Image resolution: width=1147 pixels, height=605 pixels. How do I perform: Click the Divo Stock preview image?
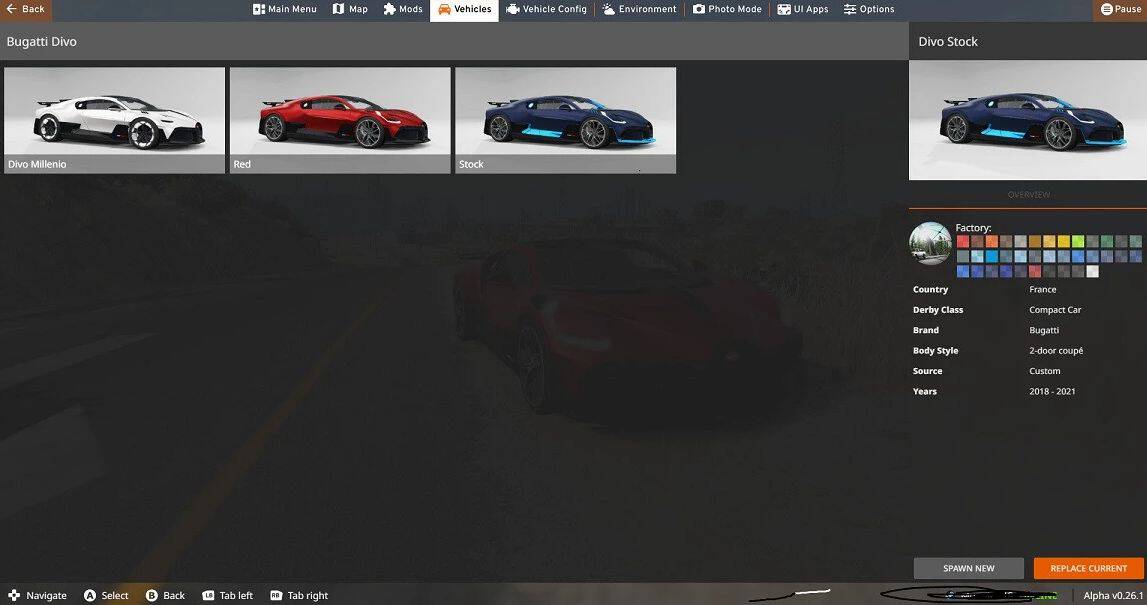(1027, 120)
